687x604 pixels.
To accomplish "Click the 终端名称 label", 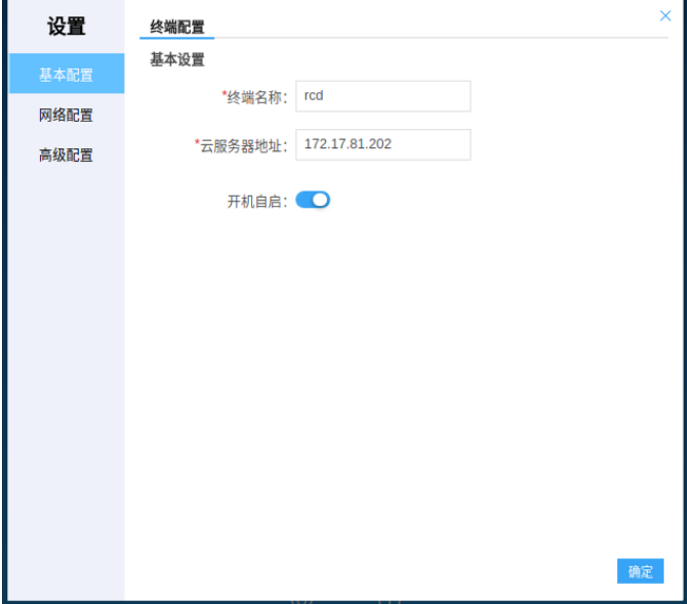I will tap(255, 97).
